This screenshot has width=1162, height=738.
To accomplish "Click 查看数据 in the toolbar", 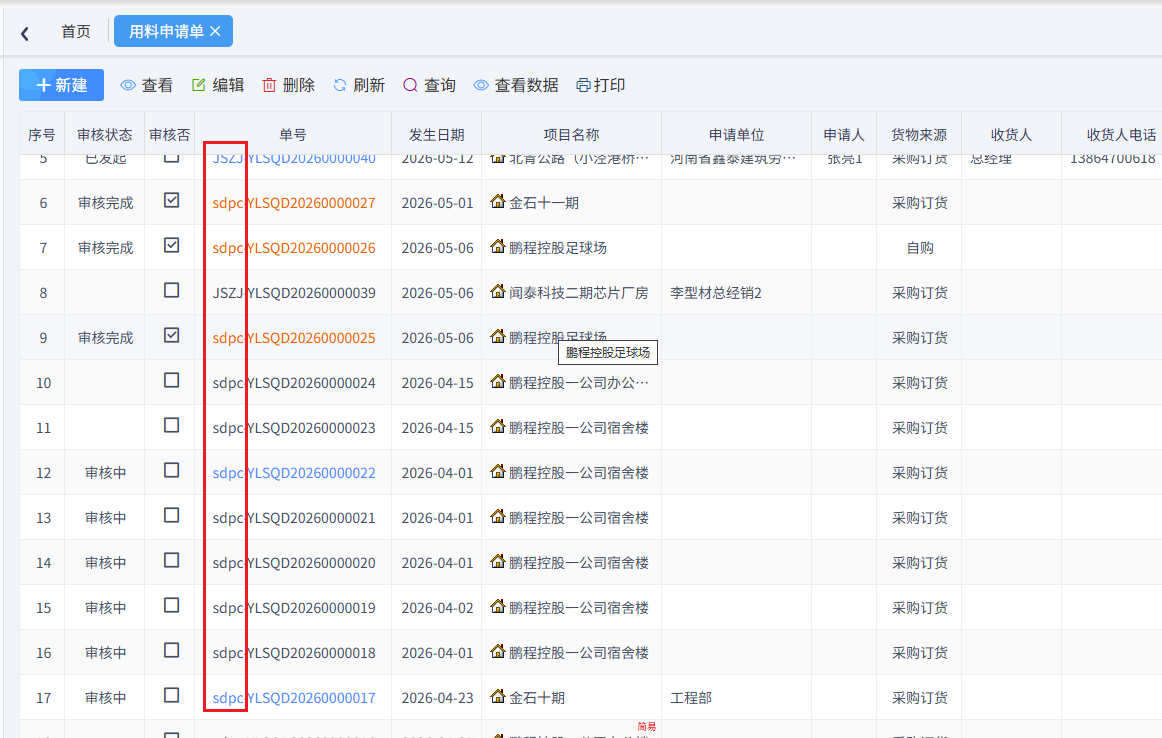I will pos(516,85).
